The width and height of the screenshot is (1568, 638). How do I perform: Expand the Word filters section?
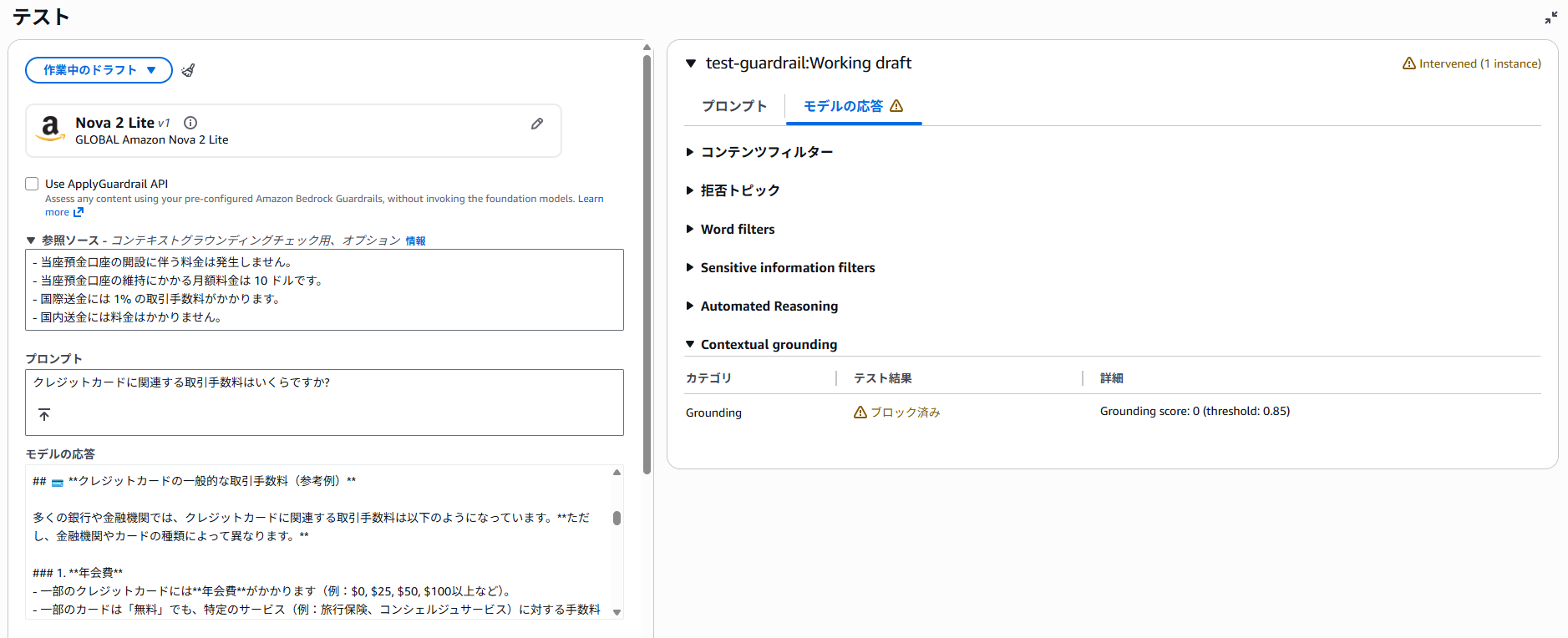[690, 229]
